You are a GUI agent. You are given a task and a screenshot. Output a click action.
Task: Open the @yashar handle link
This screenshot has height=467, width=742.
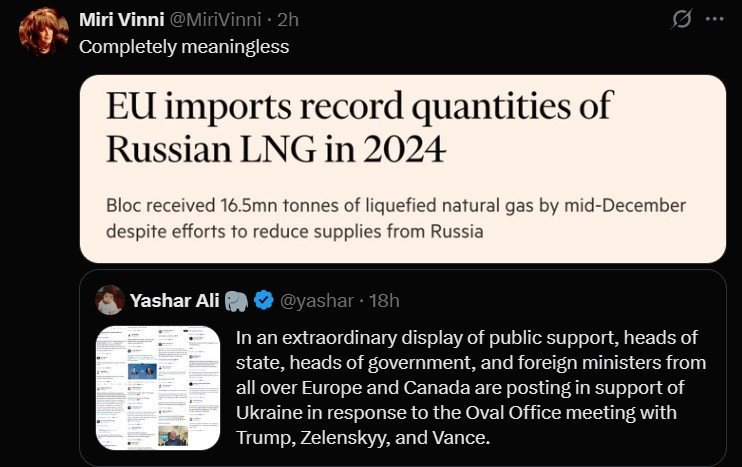[317, 301]
